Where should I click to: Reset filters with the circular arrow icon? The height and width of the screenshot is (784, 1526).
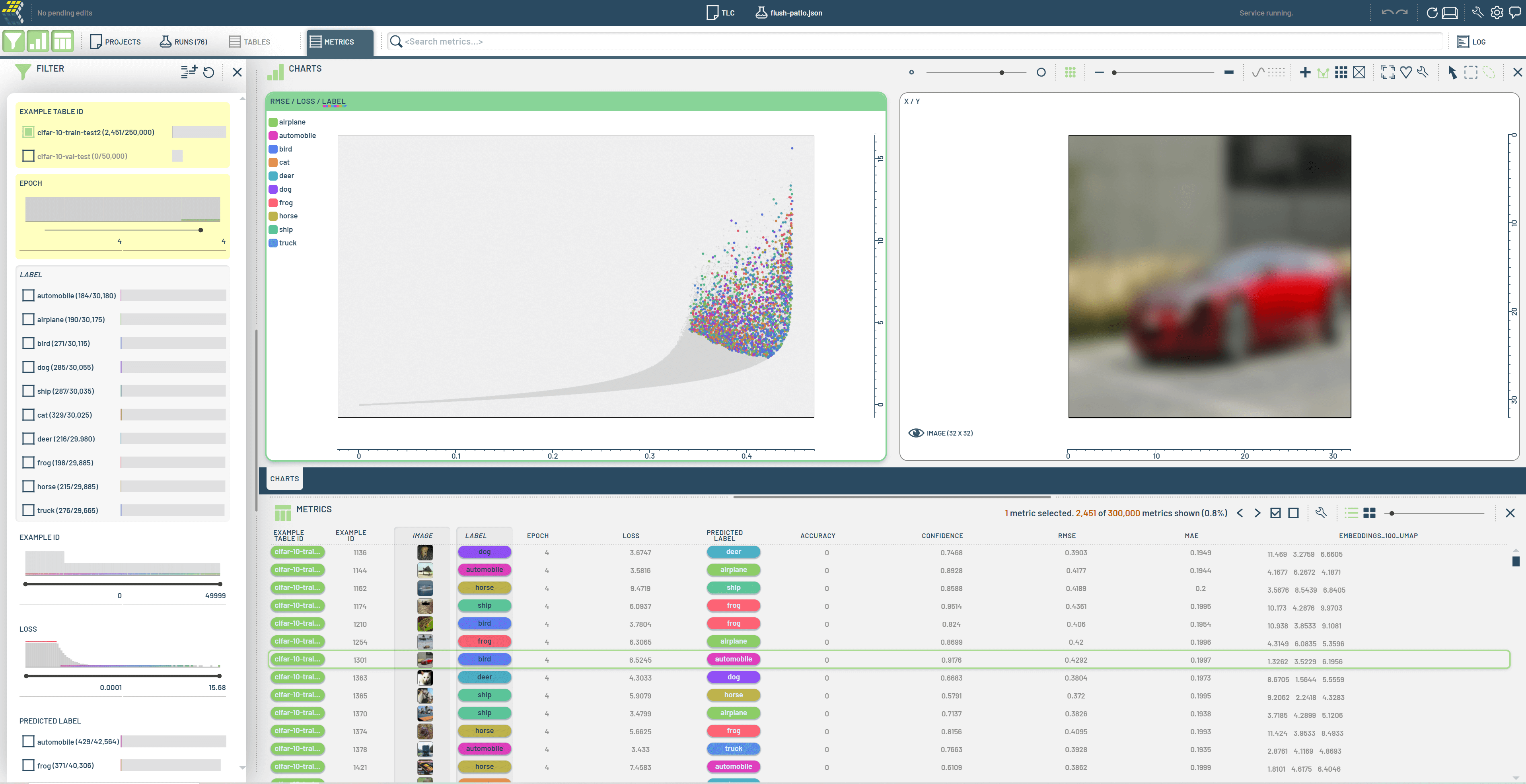tap(208, 72)
